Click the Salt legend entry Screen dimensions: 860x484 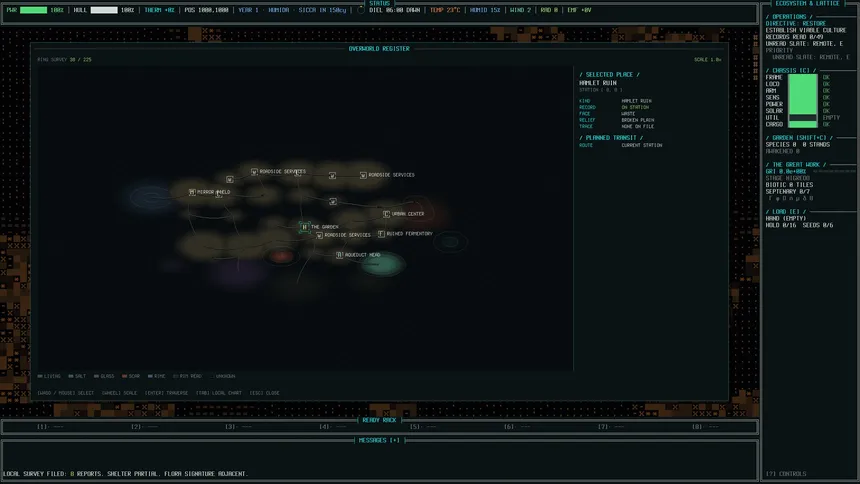tap(77, 376)
